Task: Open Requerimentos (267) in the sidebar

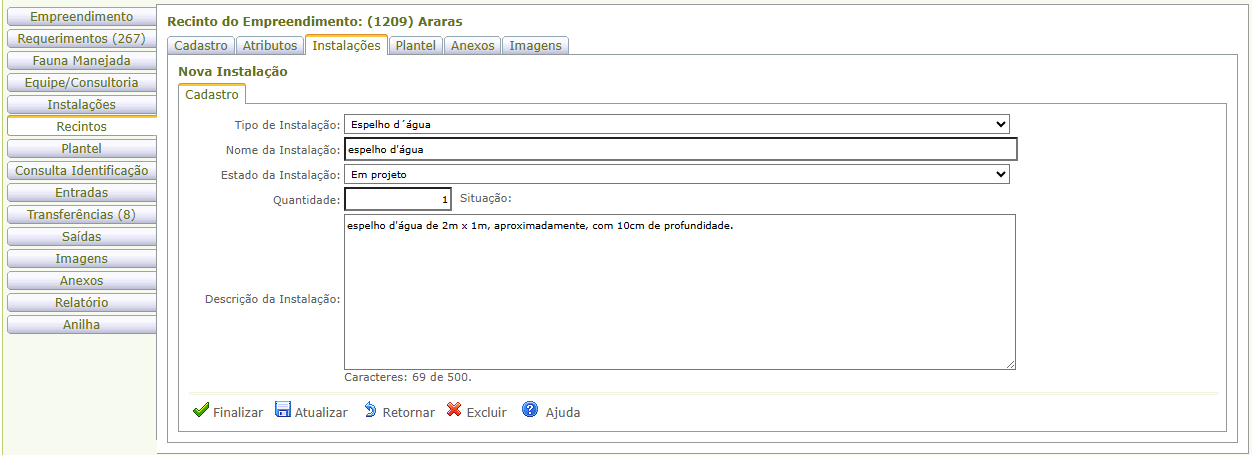Action: [x=81, y=39]
